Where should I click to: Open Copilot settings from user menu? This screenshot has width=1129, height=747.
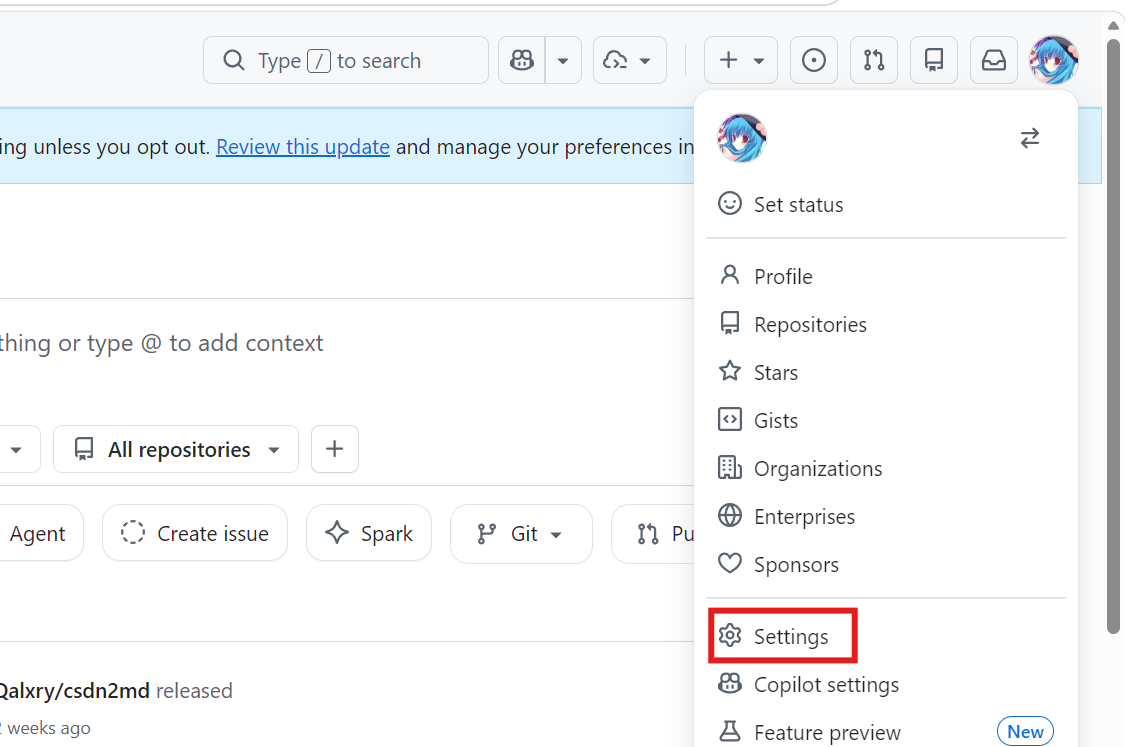[x=886, y=684]
